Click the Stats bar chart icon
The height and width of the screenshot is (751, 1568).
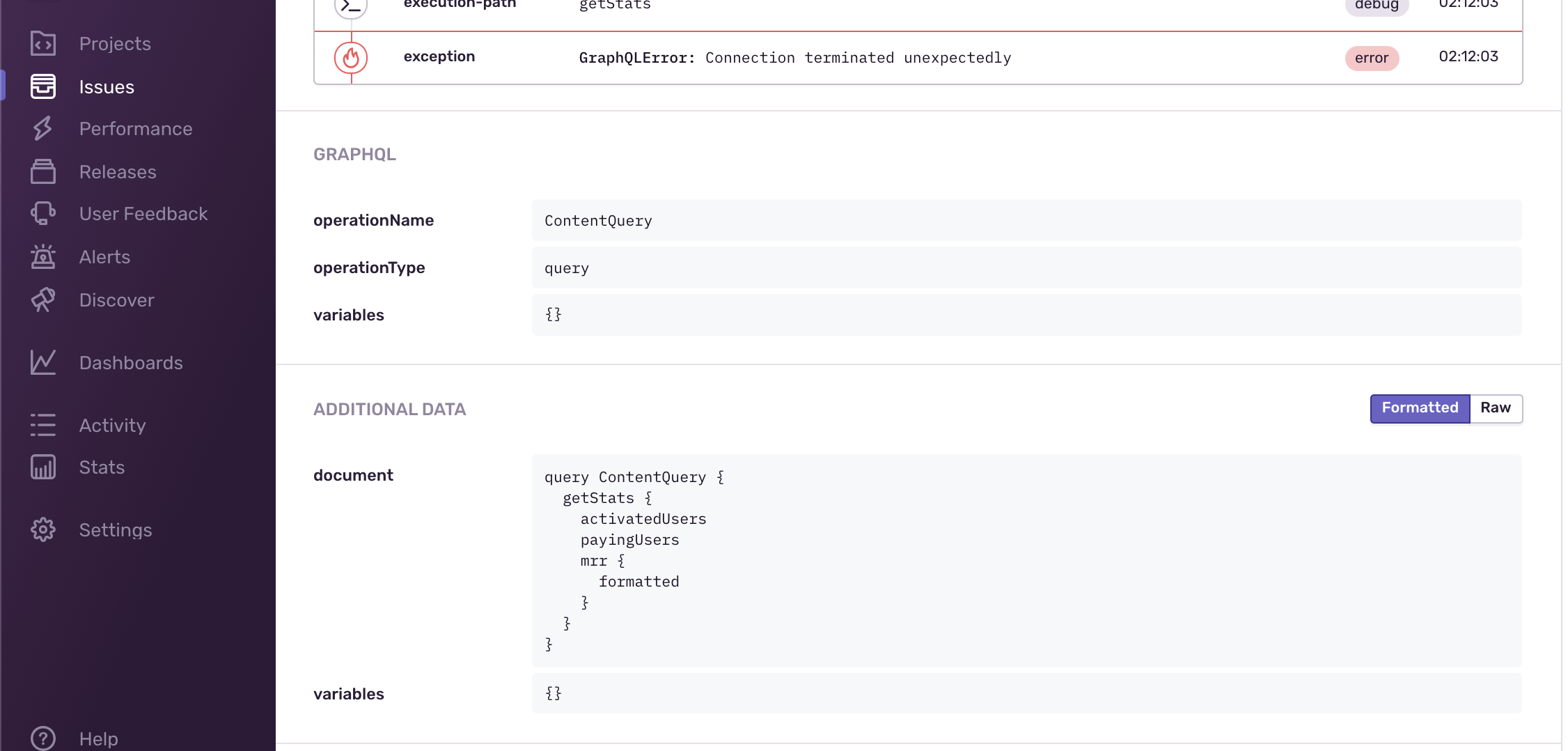point(43,467)
